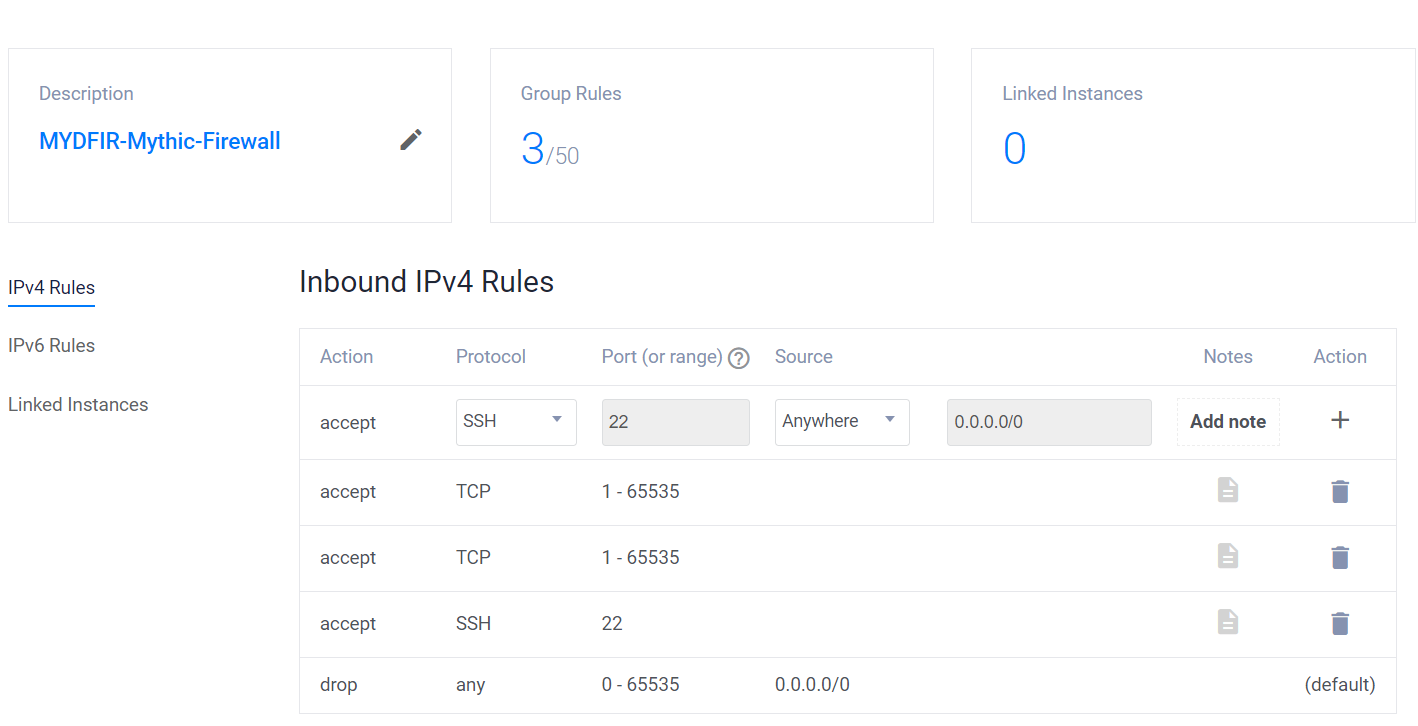Click the MYDFIR-Mythic-Firewall description link
The height and width of the screenshot is (726, 1418).
[160, 141]
